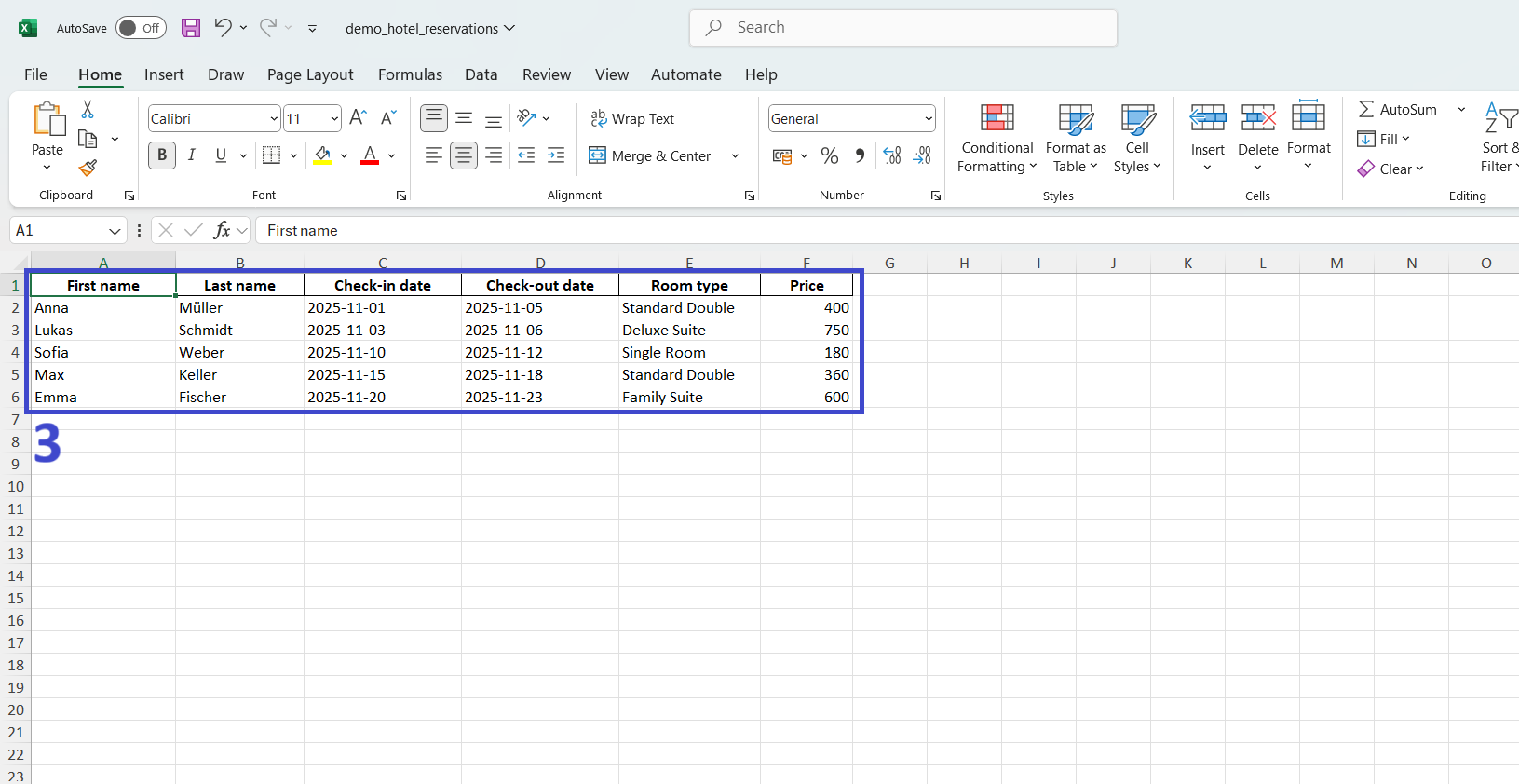1519x784 pixels.
Task: Click the Undo arrow icon
Action: click(x=223, y=27)
